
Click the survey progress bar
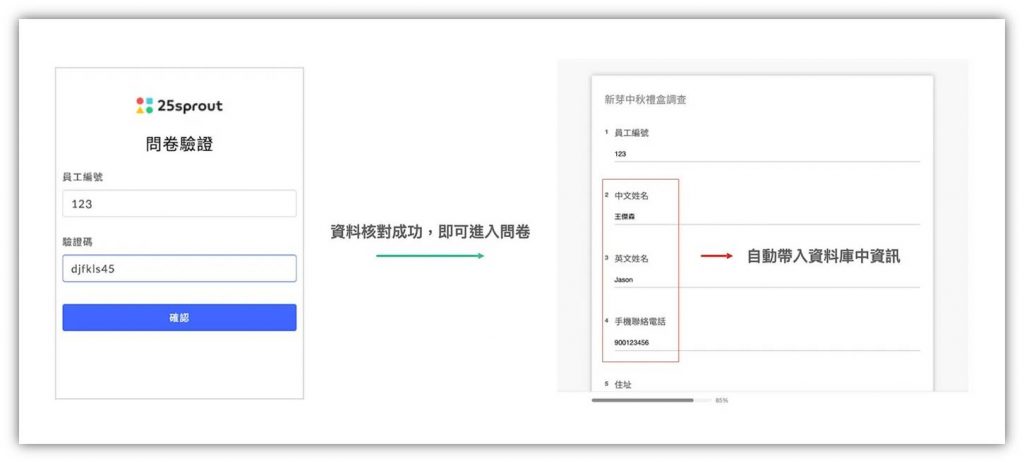point(651,400)
